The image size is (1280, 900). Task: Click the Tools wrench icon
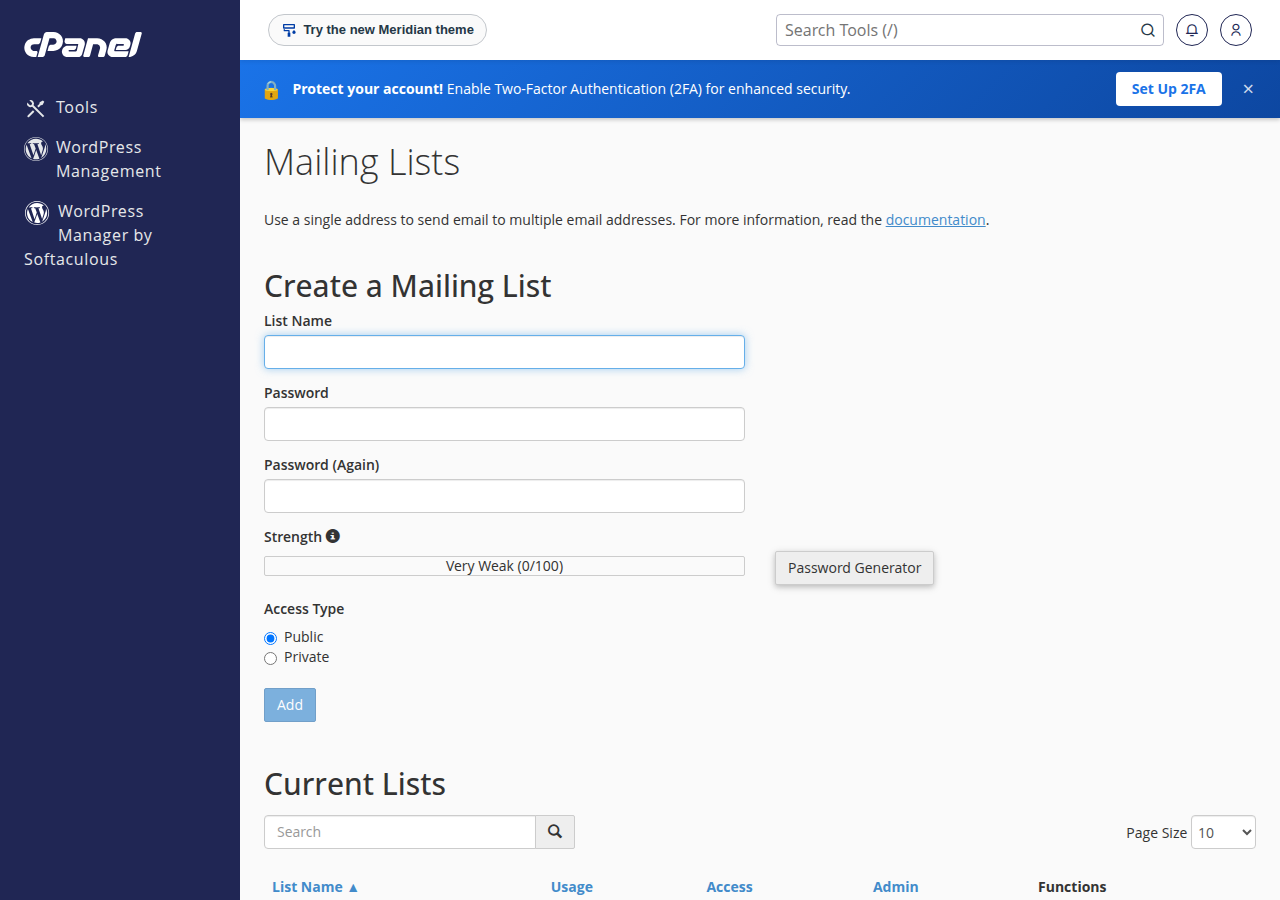point(36,108)
